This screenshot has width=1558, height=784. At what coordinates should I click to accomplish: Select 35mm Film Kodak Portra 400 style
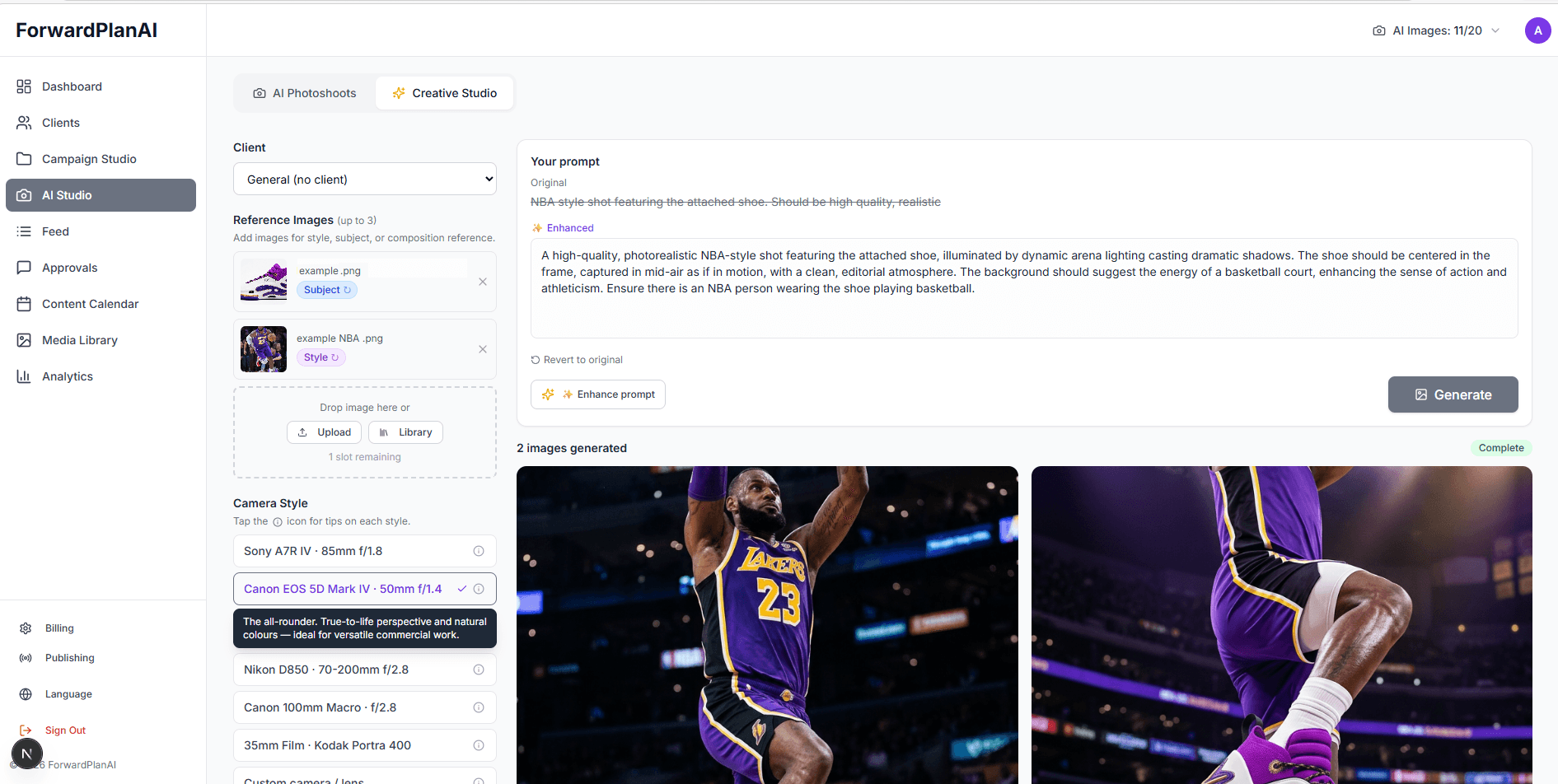[328, 745]
